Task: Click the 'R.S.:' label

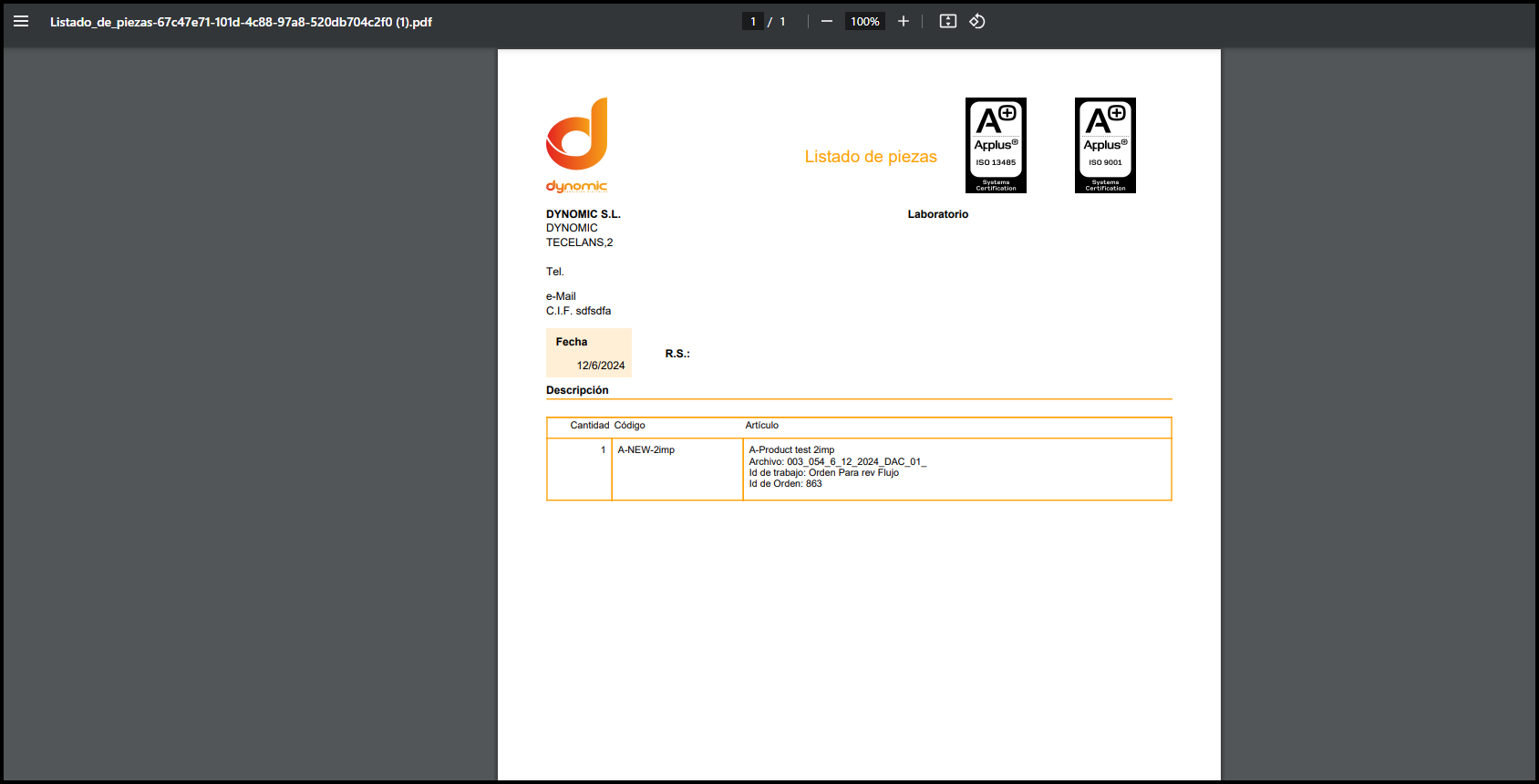Action: 677,354
